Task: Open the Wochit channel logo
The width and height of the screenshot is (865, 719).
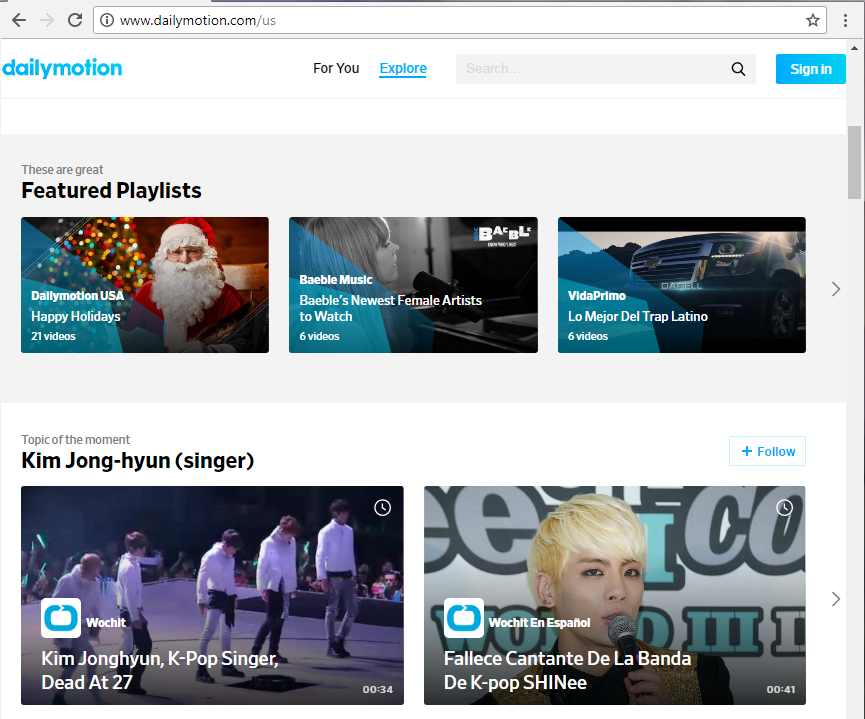Action: [61, 618]
